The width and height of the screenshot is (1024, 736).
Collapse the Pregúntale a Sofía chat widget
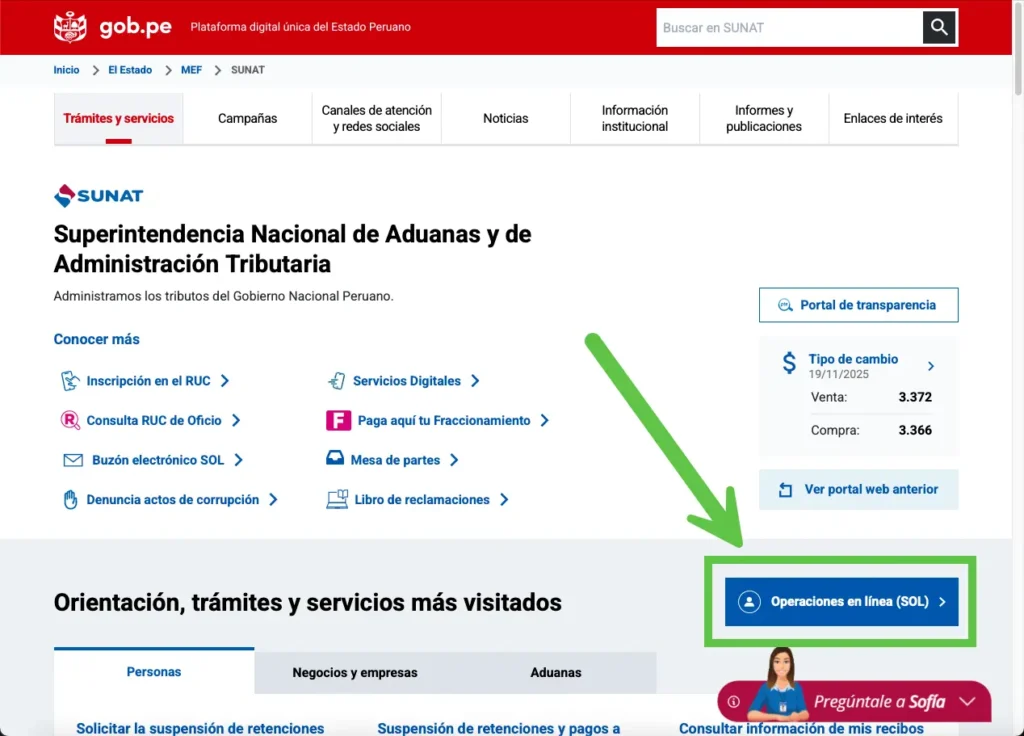(967, 701)
